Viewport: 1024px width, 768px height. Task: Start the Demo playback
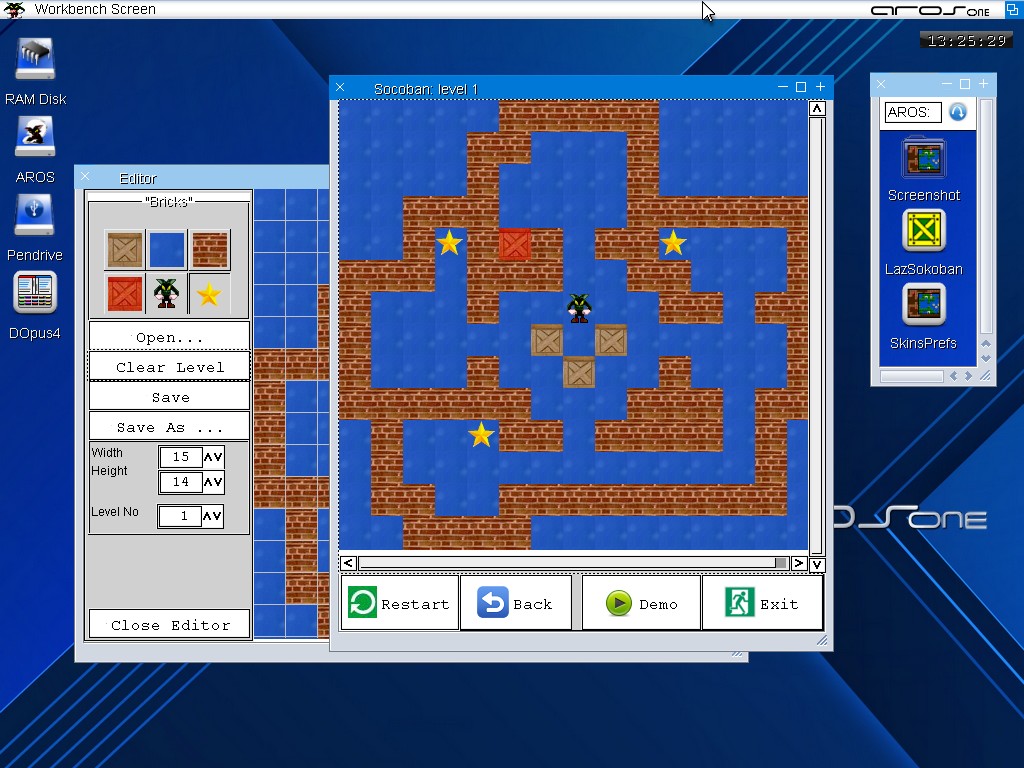[x=641, y=603]
